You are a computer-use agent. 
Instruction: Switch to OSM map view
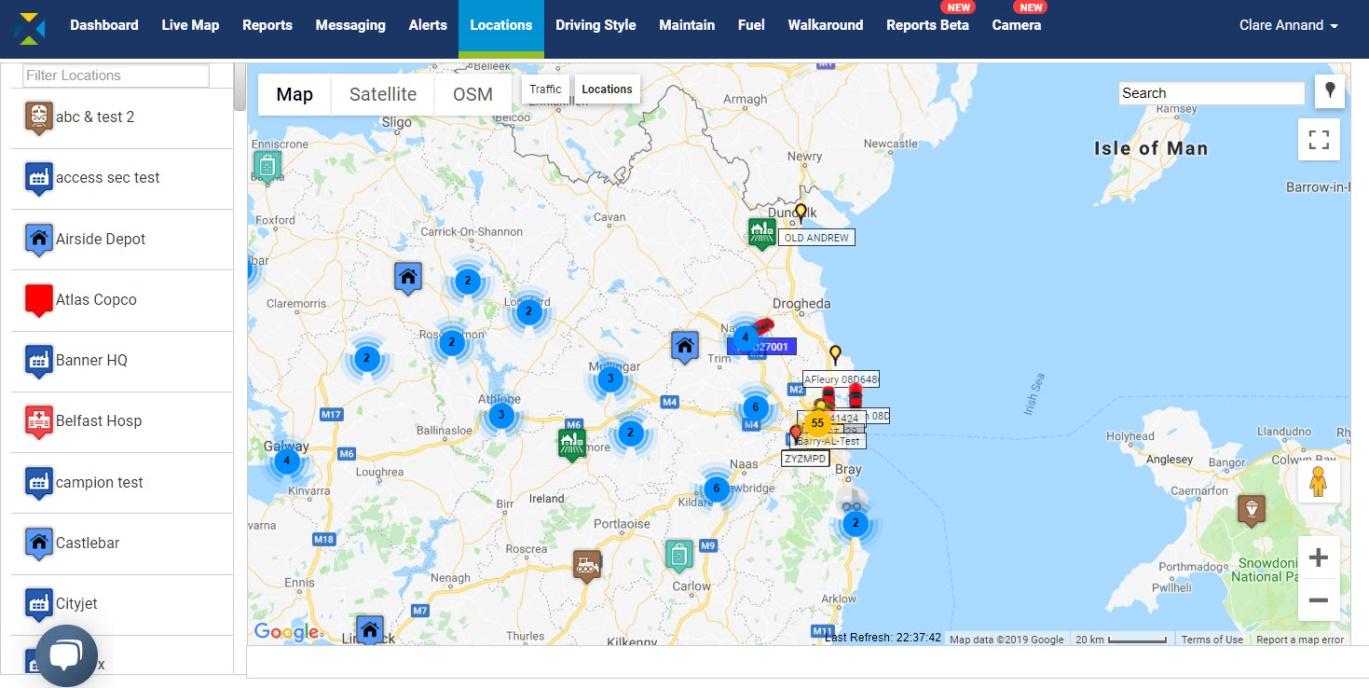coord(473,95)
